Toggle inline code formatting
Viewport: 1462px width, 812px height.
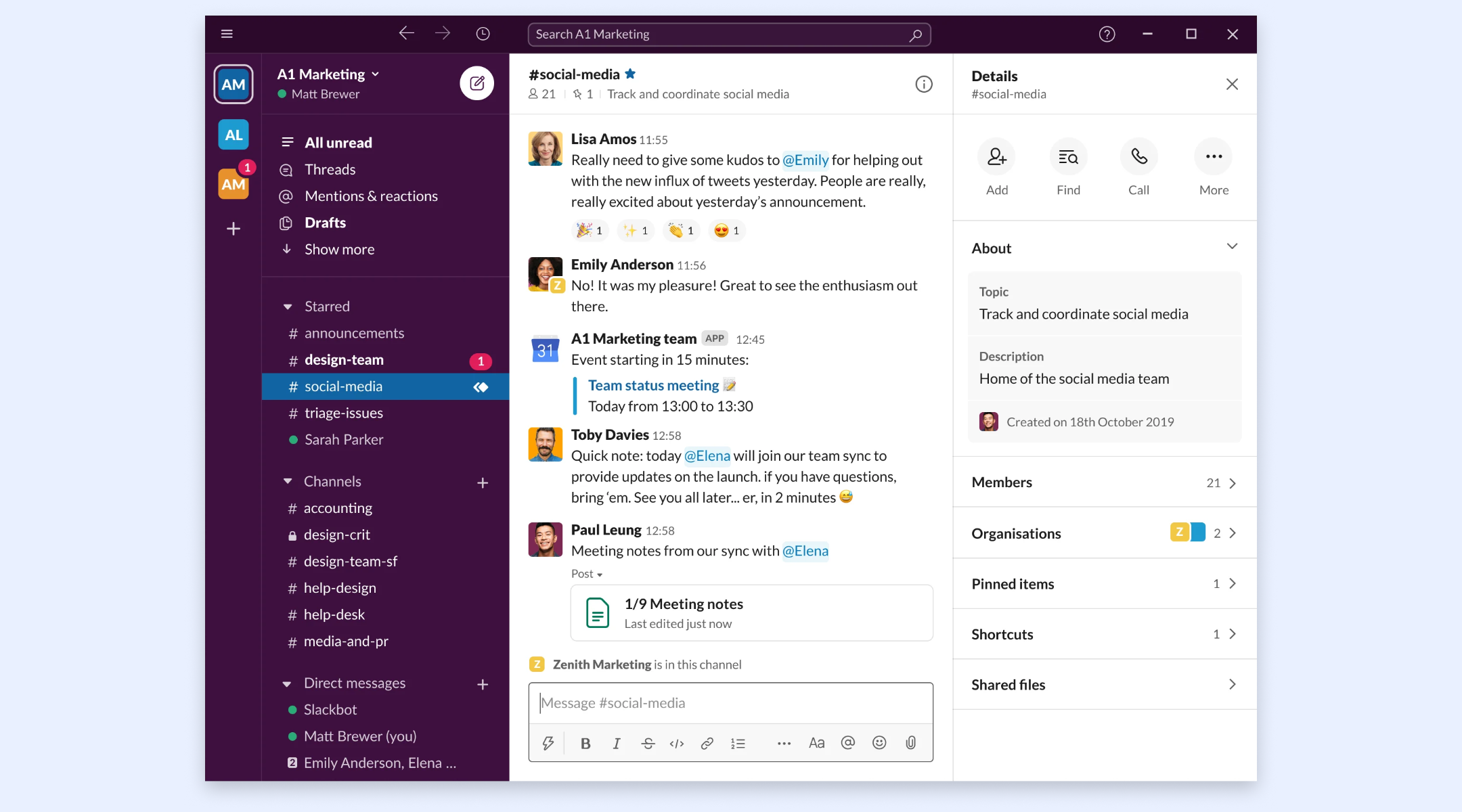[677, 744]
